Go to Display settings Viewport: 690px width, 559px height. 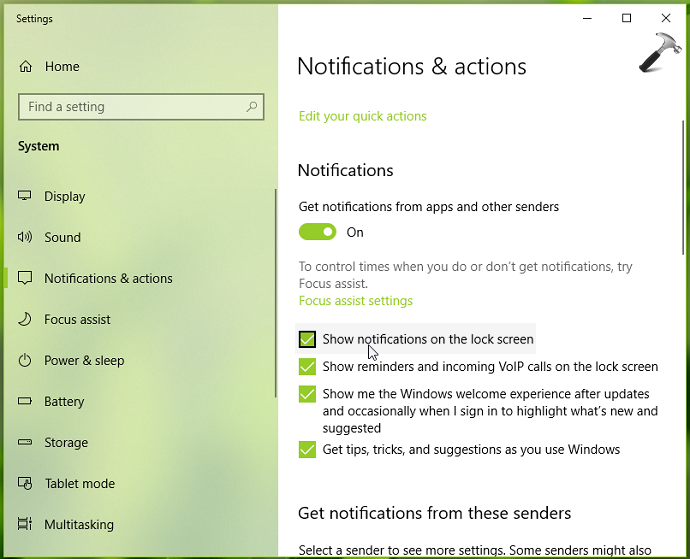tap(65, 196)
